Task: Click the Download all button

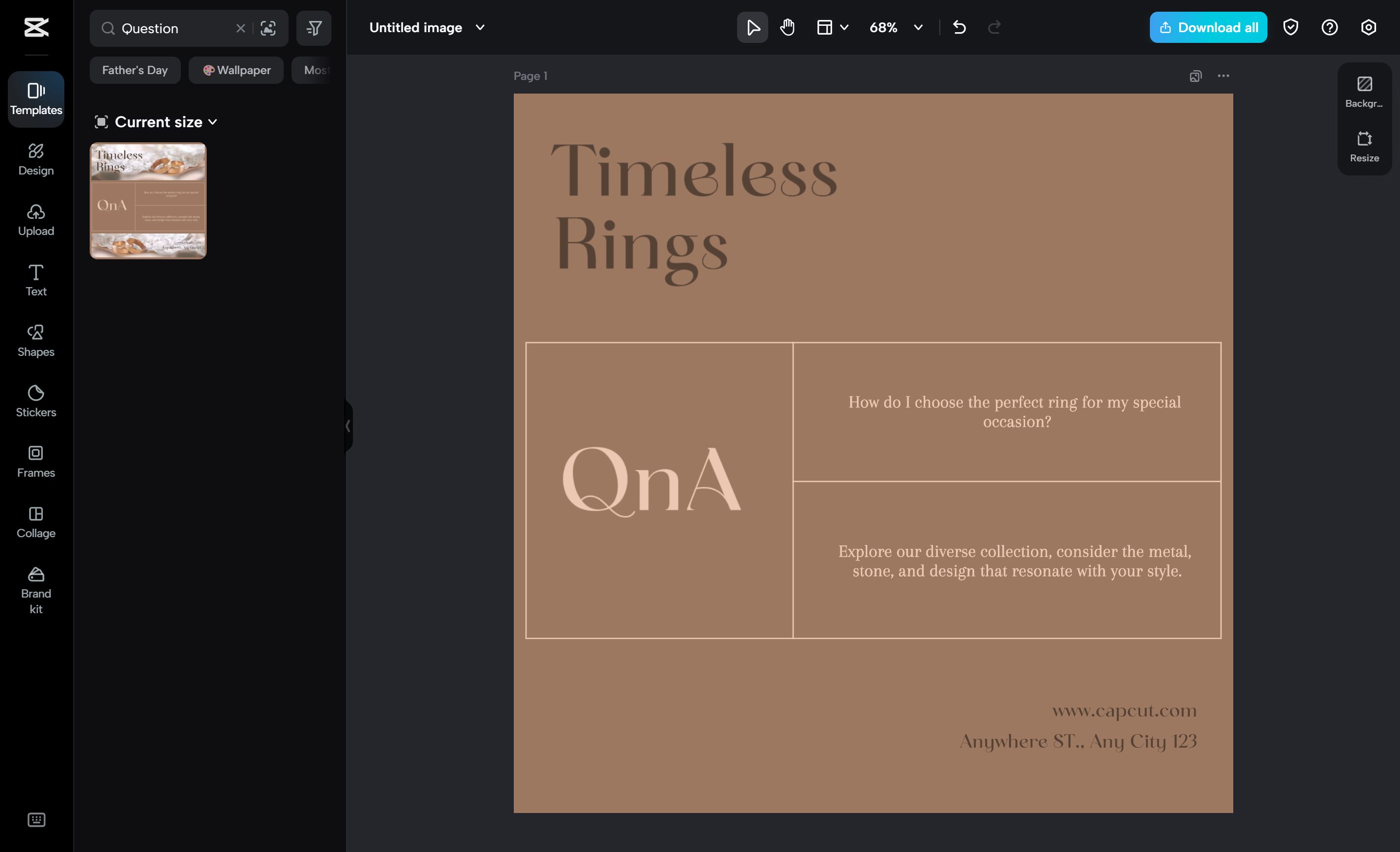Action: click(1208, 27)
